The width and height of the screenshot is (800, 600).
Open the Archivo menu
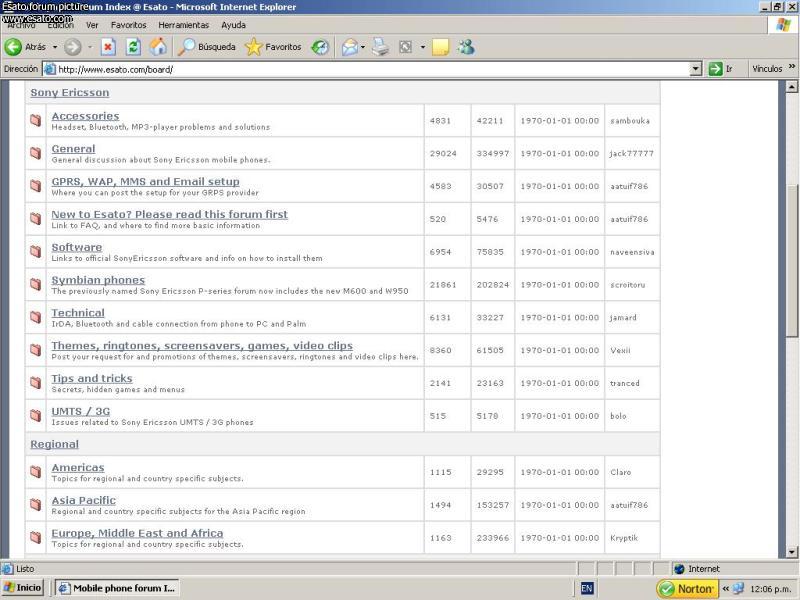[21, 25]
